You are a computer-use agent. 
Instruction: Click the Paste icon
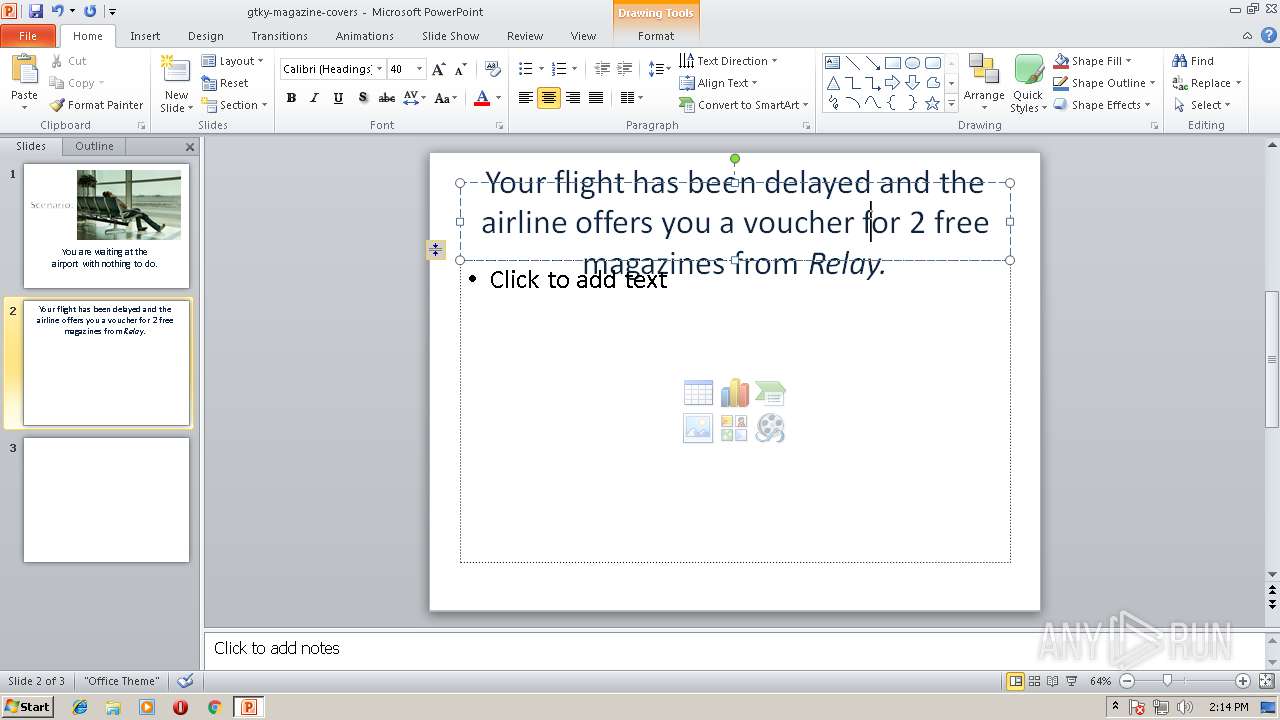[24, 72]
